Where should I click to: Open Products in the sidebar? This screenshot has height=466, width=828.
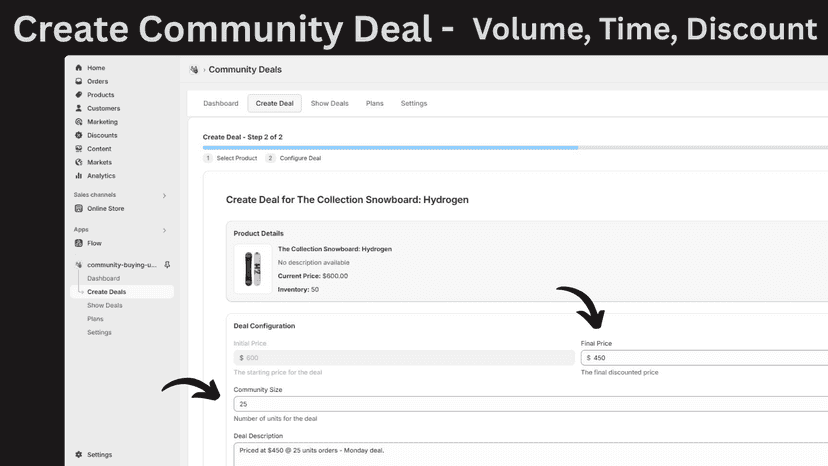(101, 95)
